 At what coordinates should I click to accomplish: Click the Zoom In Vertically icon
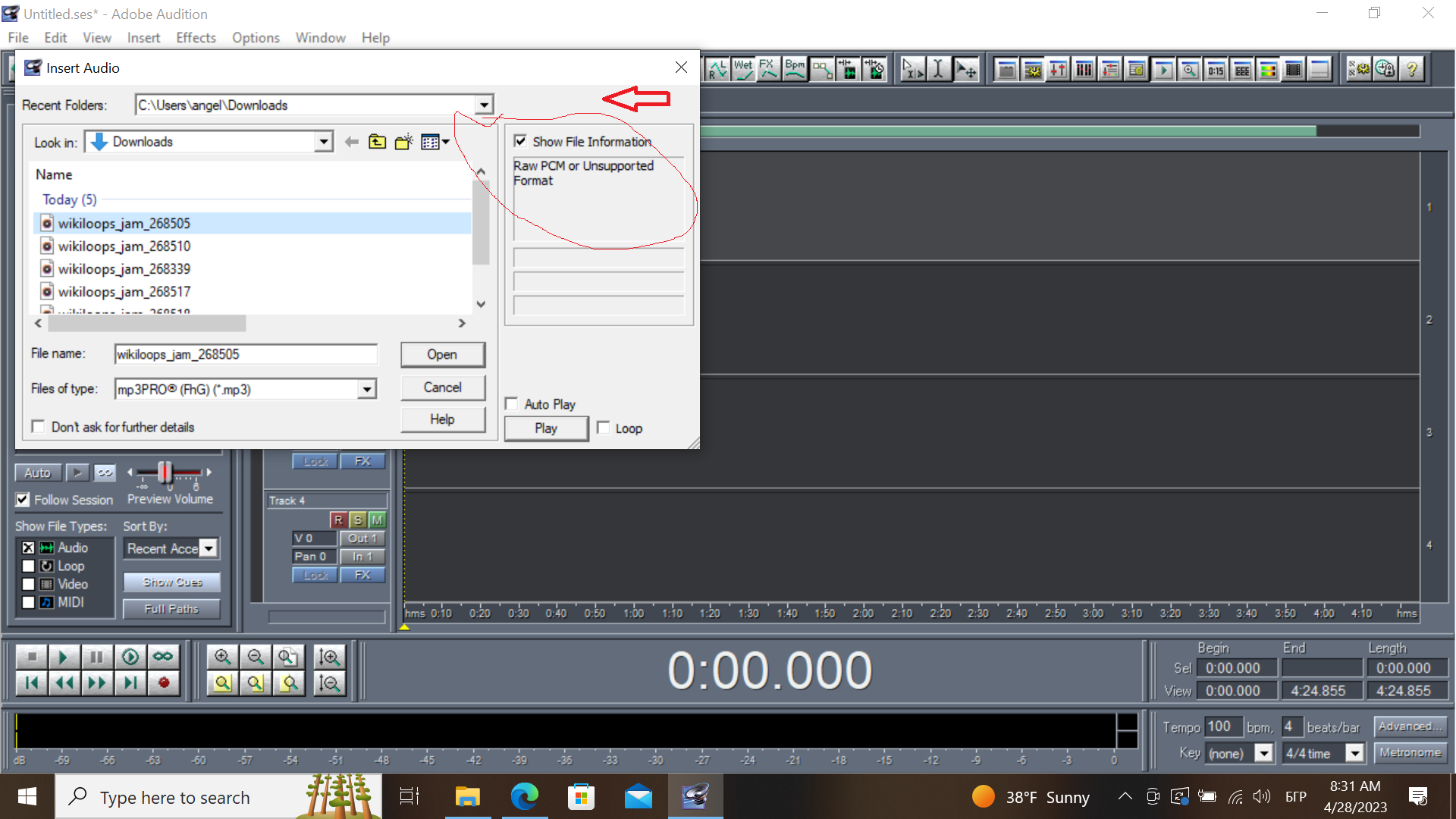[329, 657]
